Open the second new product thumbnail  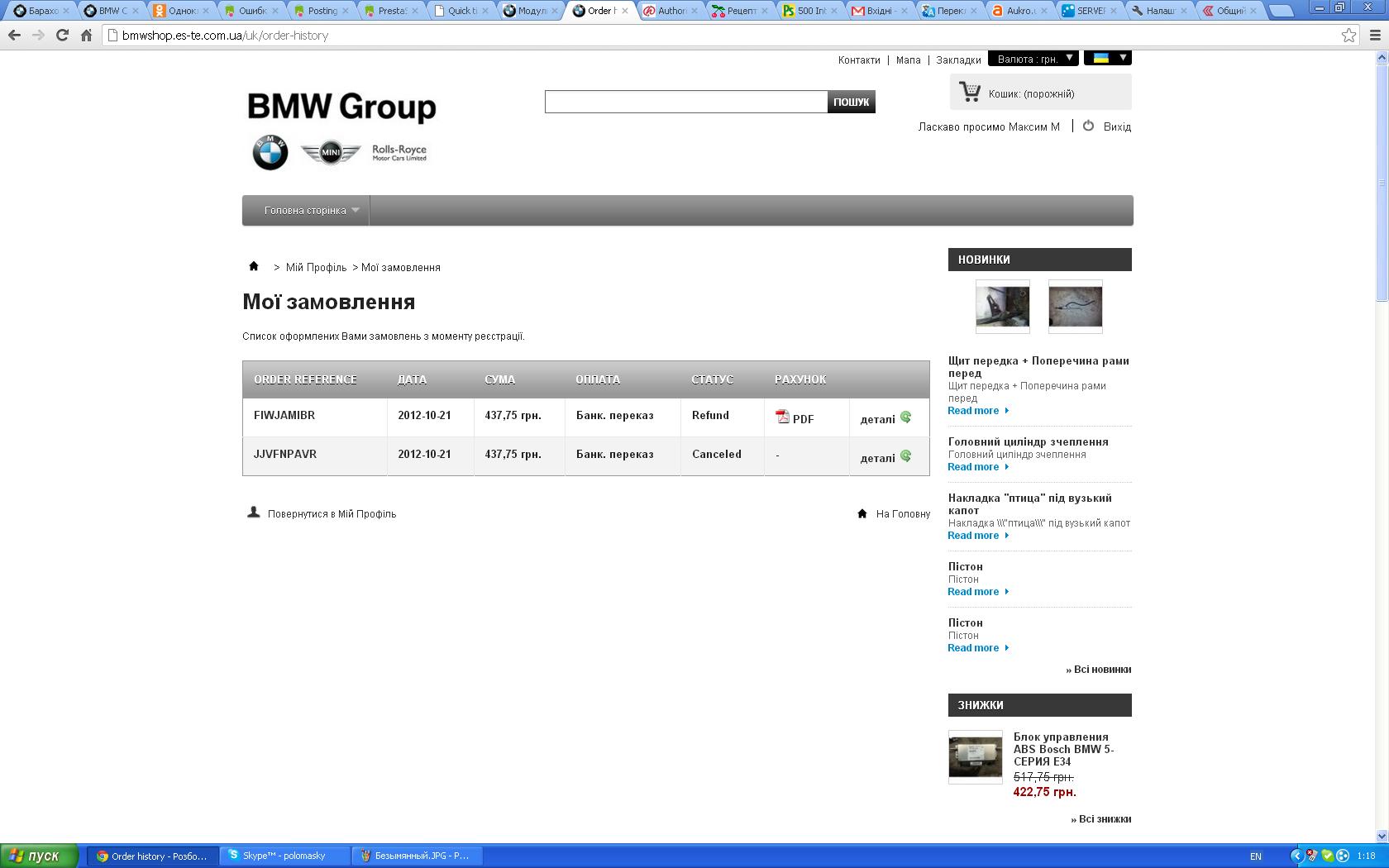1076,306
